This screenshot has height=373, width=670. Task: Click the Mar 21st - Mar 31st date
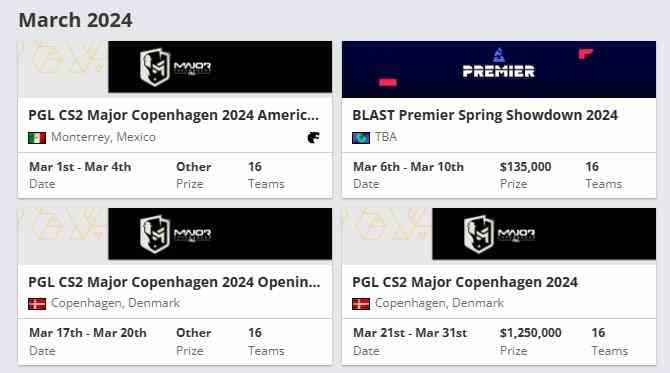pyautogui.click(x=410, y=333)
